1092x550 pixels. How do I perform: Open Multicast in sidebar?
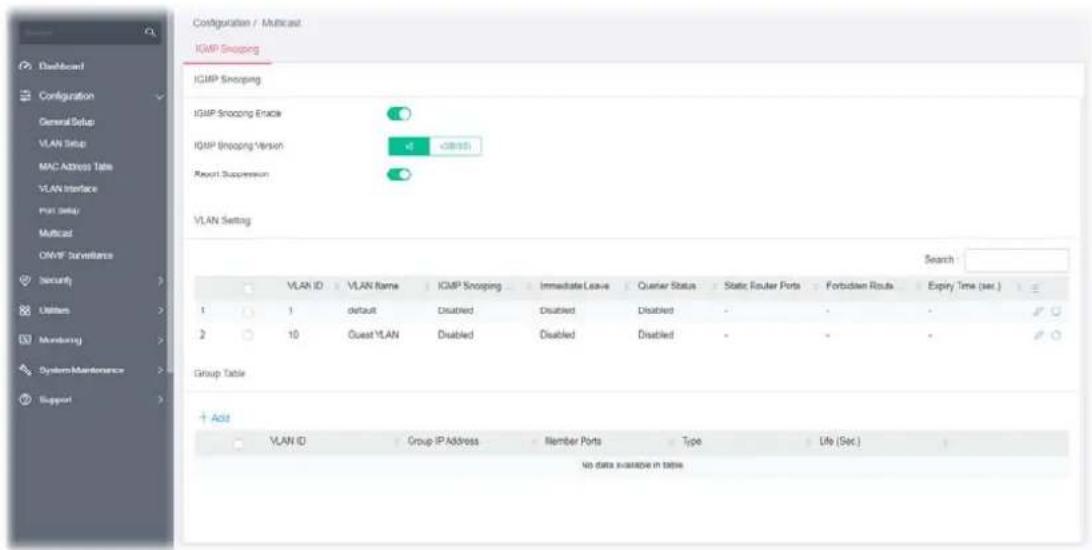(x=57, y=233)
